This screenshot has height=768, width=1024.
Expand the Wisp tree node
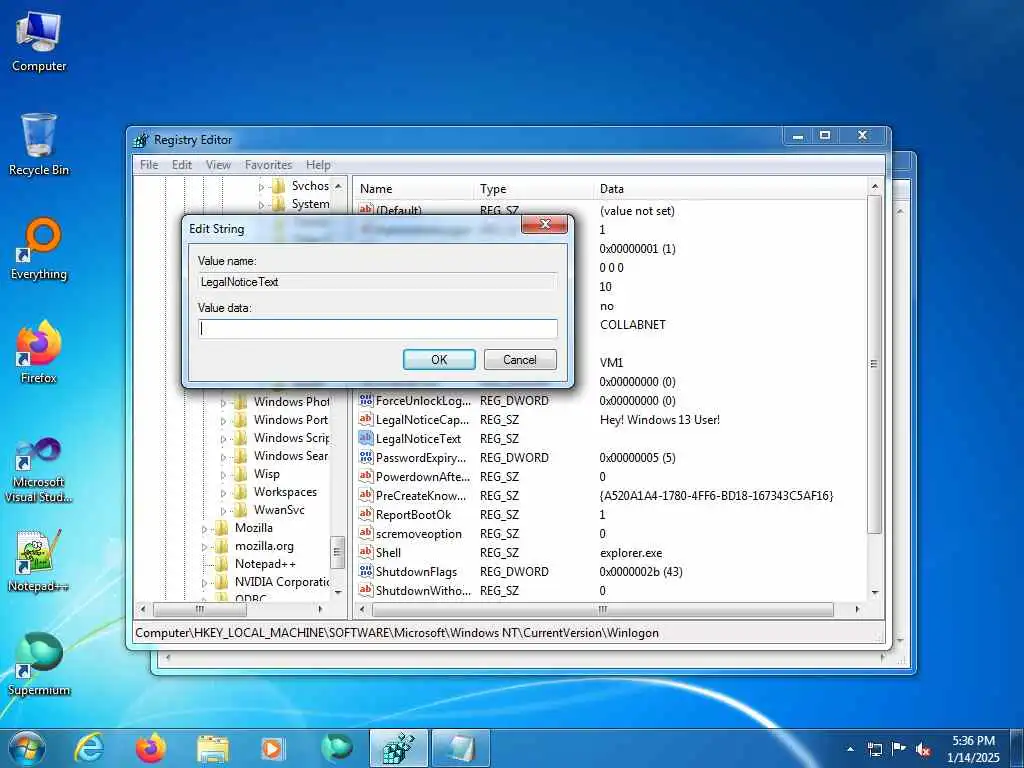coord(223,475)
